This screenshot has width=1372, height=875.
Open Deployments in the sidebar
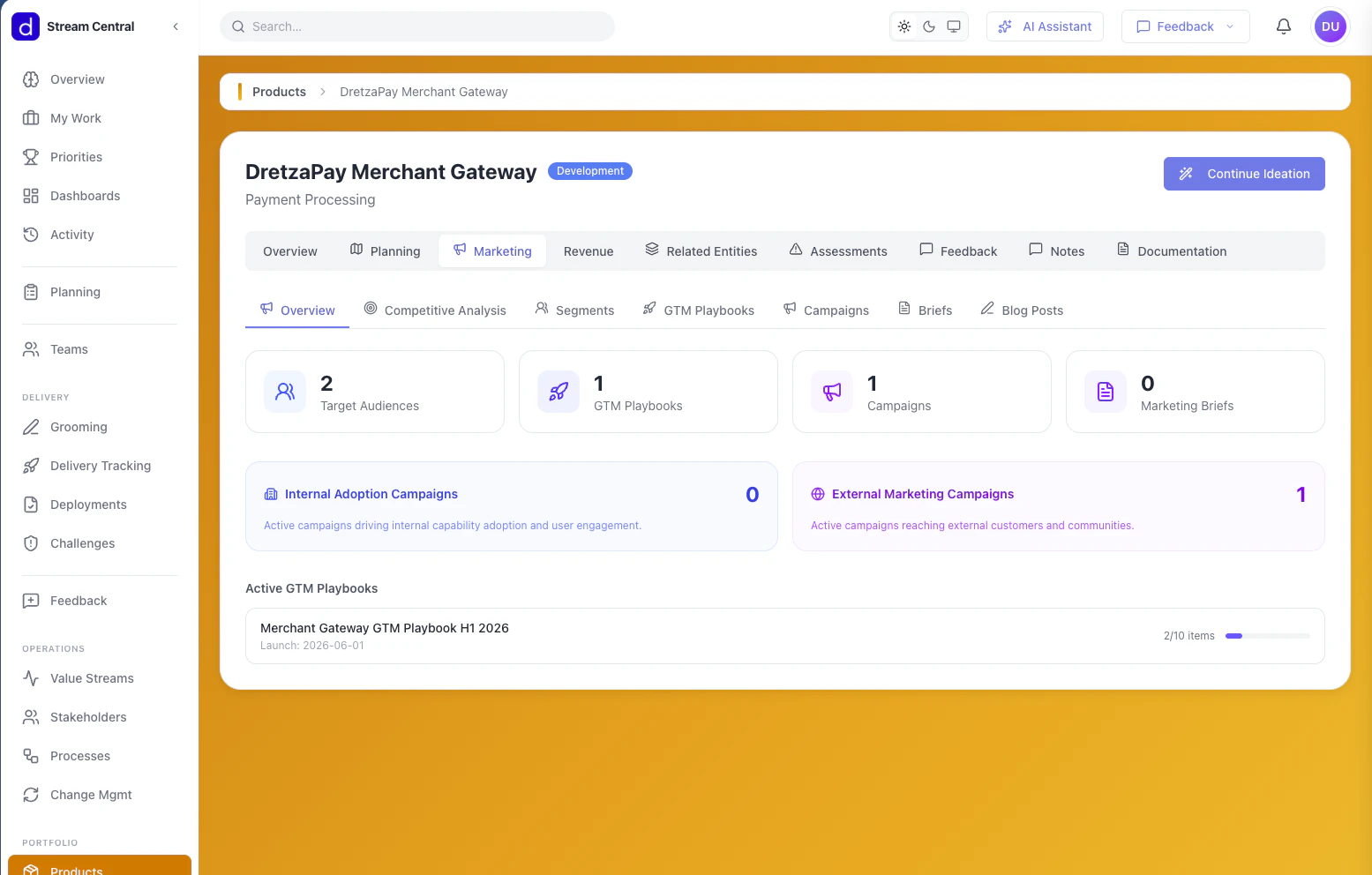(99, 505)
